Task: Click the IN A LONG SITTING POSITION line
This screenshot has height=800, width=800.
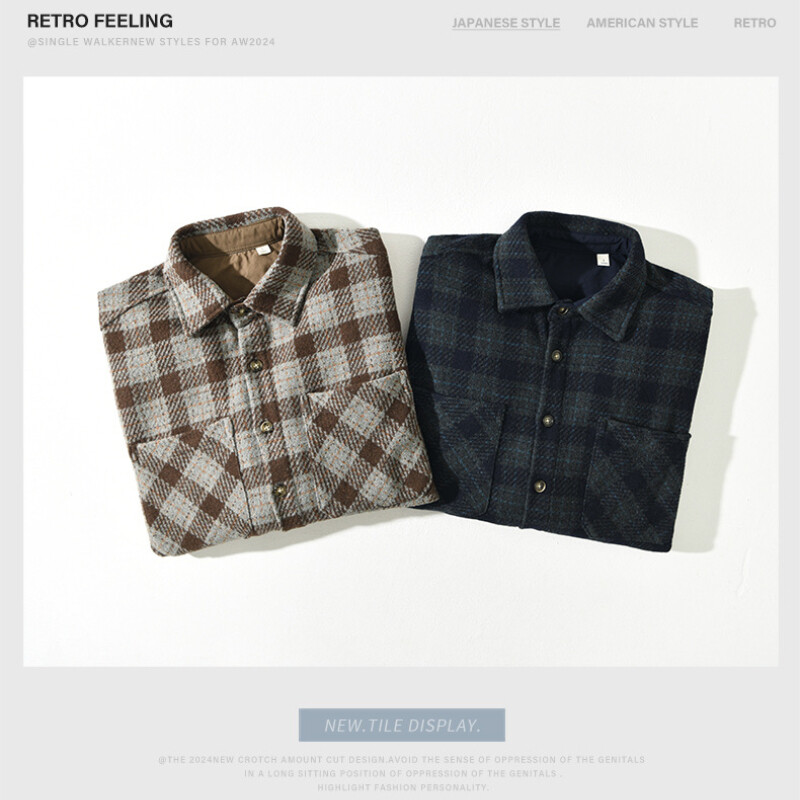Action: click(x=403, y=773)
